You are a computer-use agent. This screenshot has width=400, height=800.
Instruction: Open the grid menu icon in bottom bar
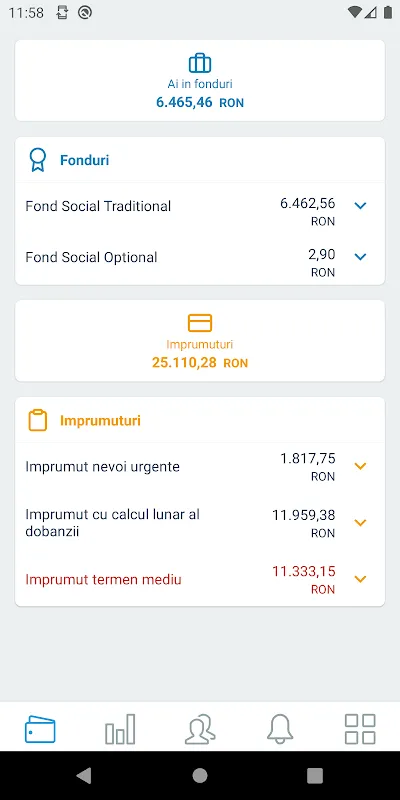pos(360,730)
